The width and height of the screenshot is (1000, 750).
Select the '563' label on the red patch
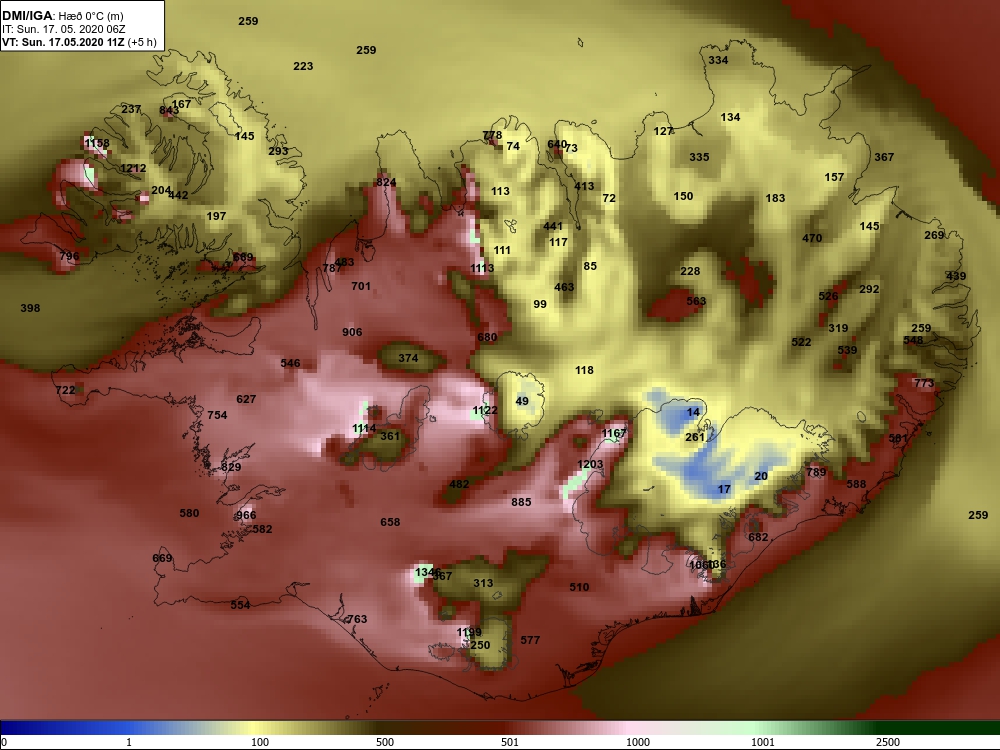click(696, 301)
